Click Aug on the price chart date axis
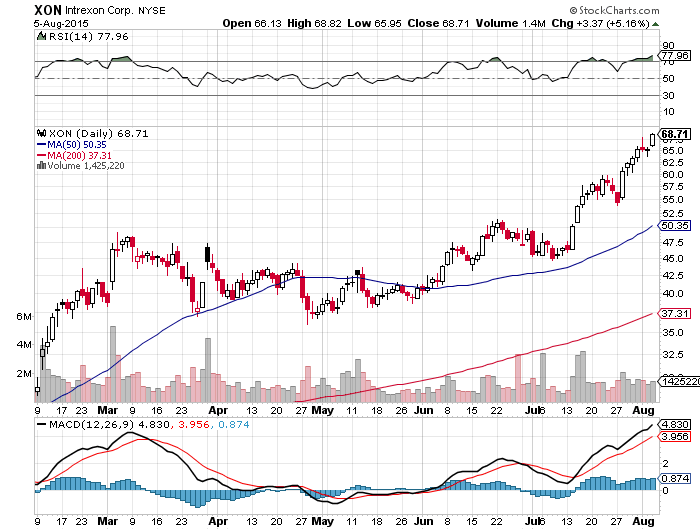 coord(643,410)
